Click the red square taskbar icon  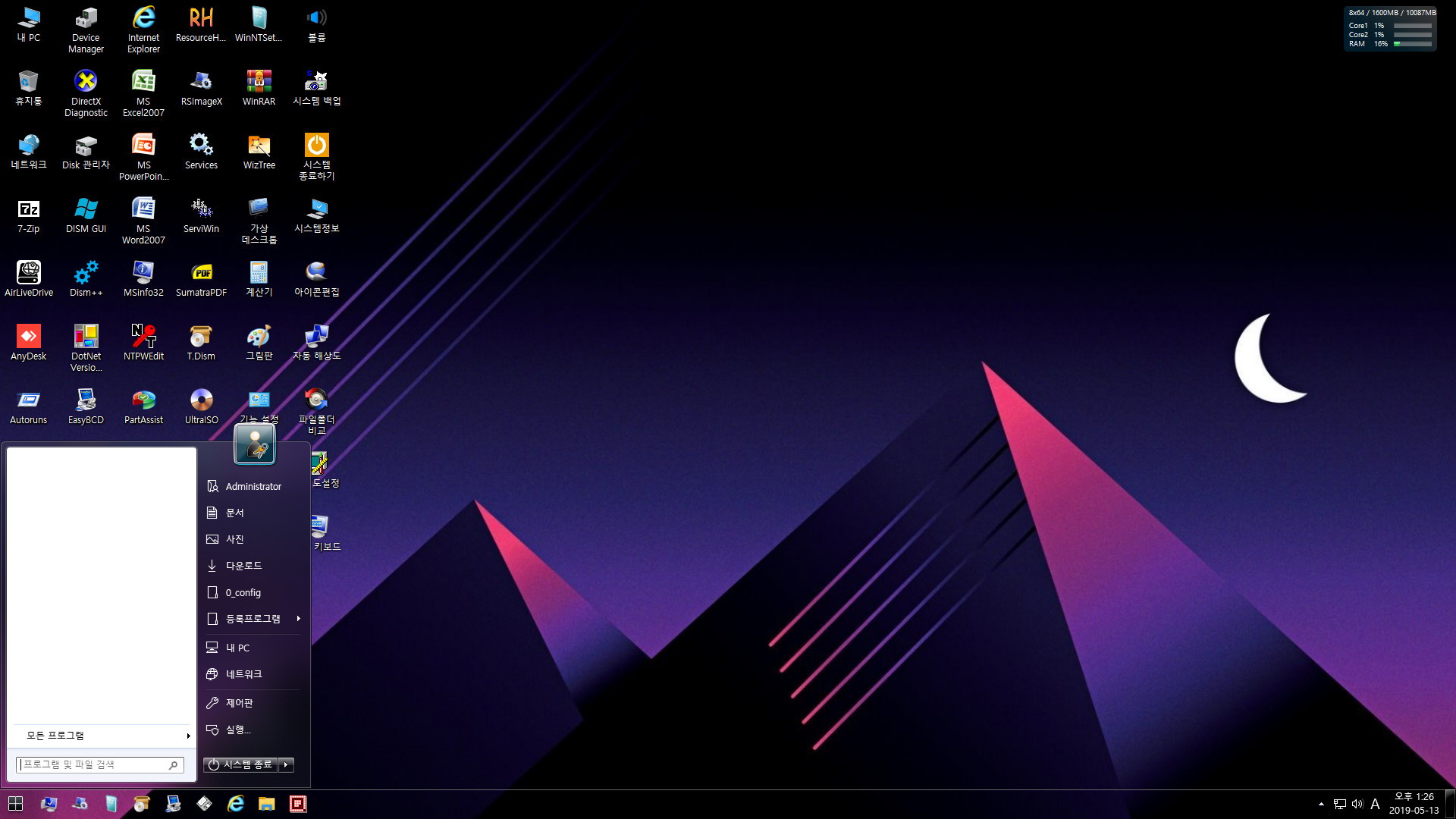(298, 804)
